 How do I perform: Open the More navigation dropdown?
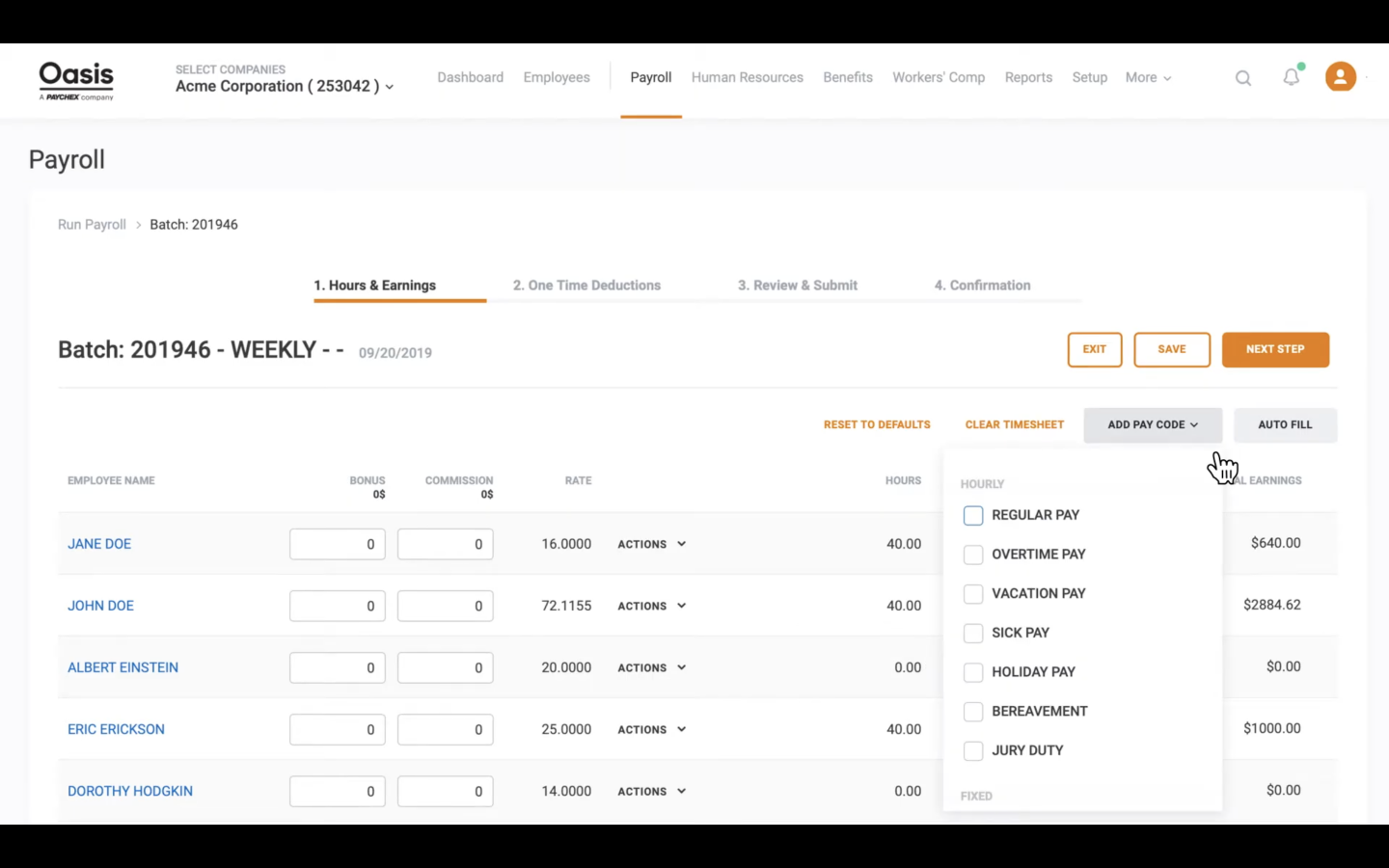pos(1148,78)
